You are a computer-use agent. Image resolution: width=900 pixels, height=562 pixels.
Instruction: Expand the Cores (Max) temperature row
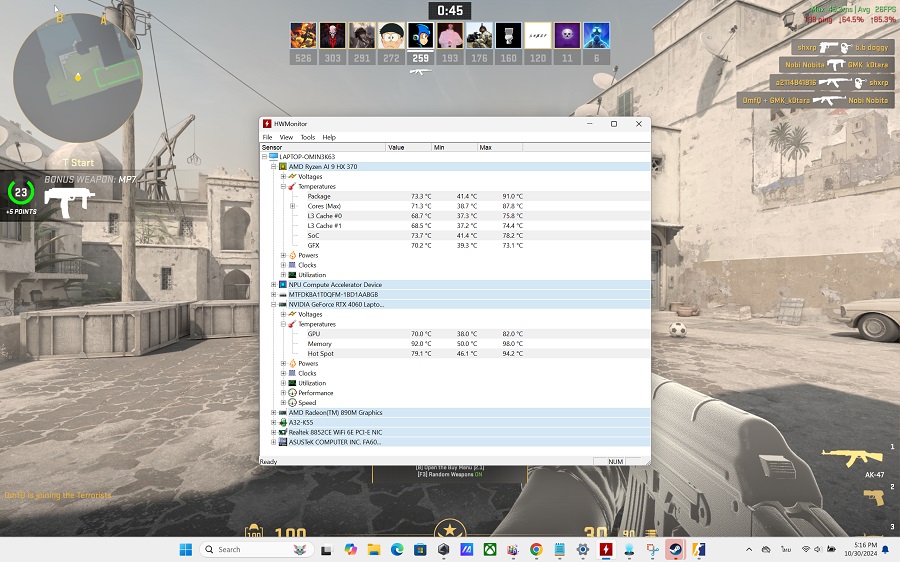(292, 206)
